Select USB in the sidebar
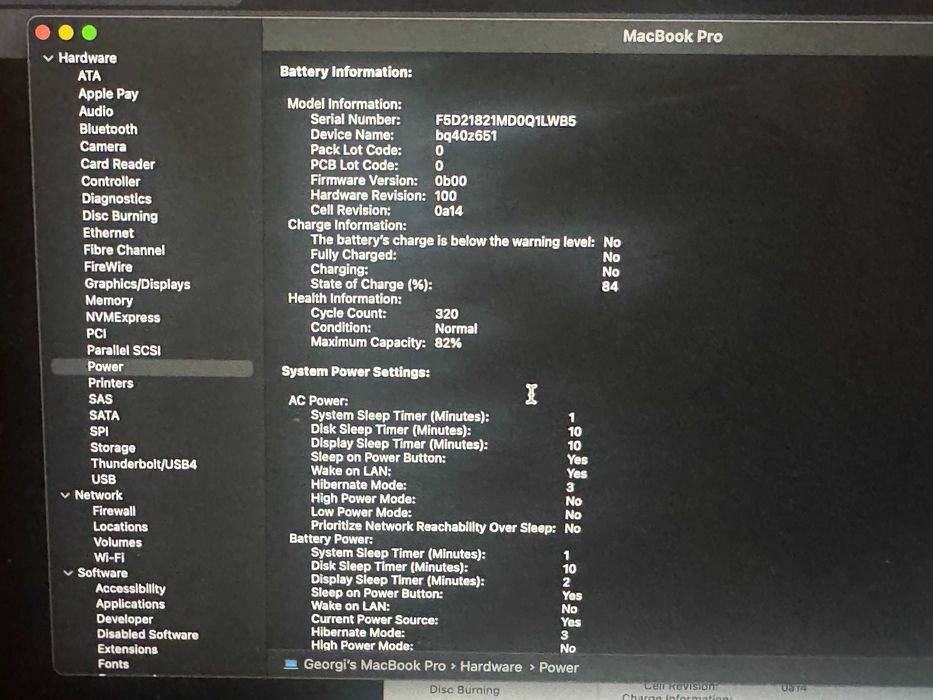 [x=104, y=479]
